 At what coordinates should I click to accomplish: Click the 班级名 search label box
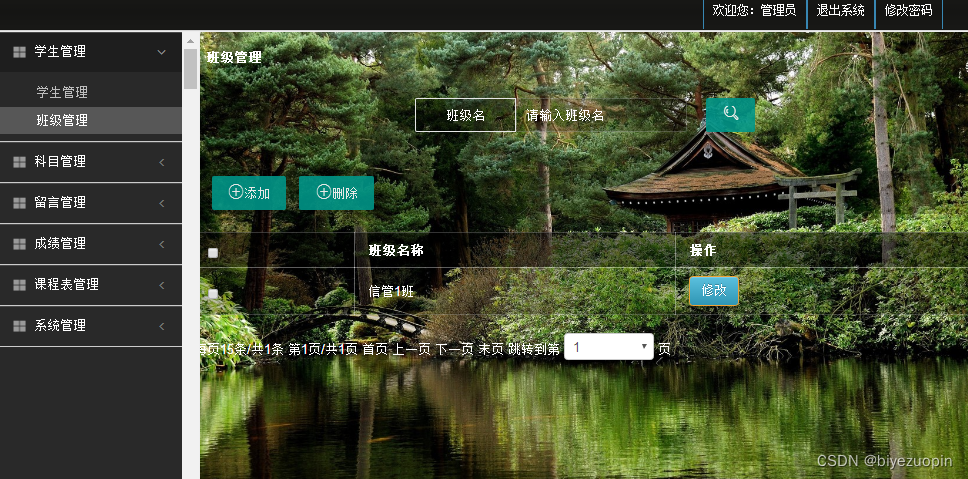[x=465, y=115]
